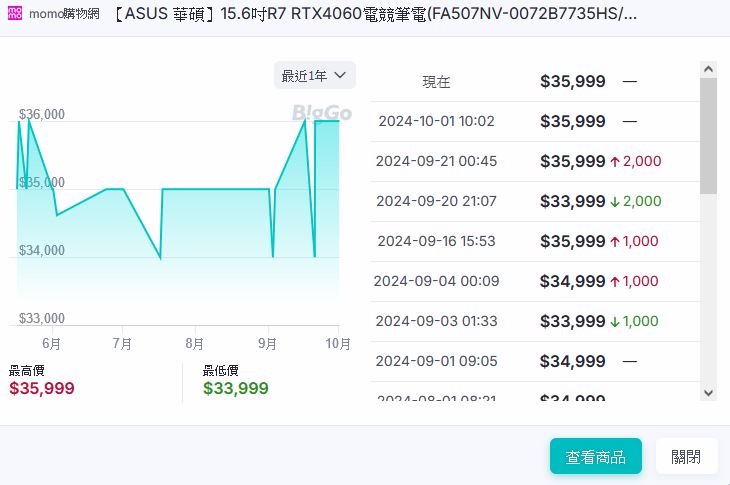The width and height of the screenshot is (730, 485).
Task: Click the 7月 label on chart axis
Action: [x=122, y=344]
